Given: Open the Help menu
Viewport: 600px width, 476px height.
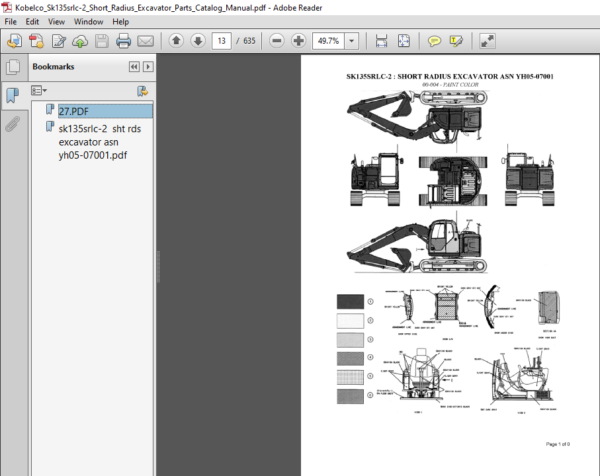Looking at the screenshot, I should [x=121, y=22].
